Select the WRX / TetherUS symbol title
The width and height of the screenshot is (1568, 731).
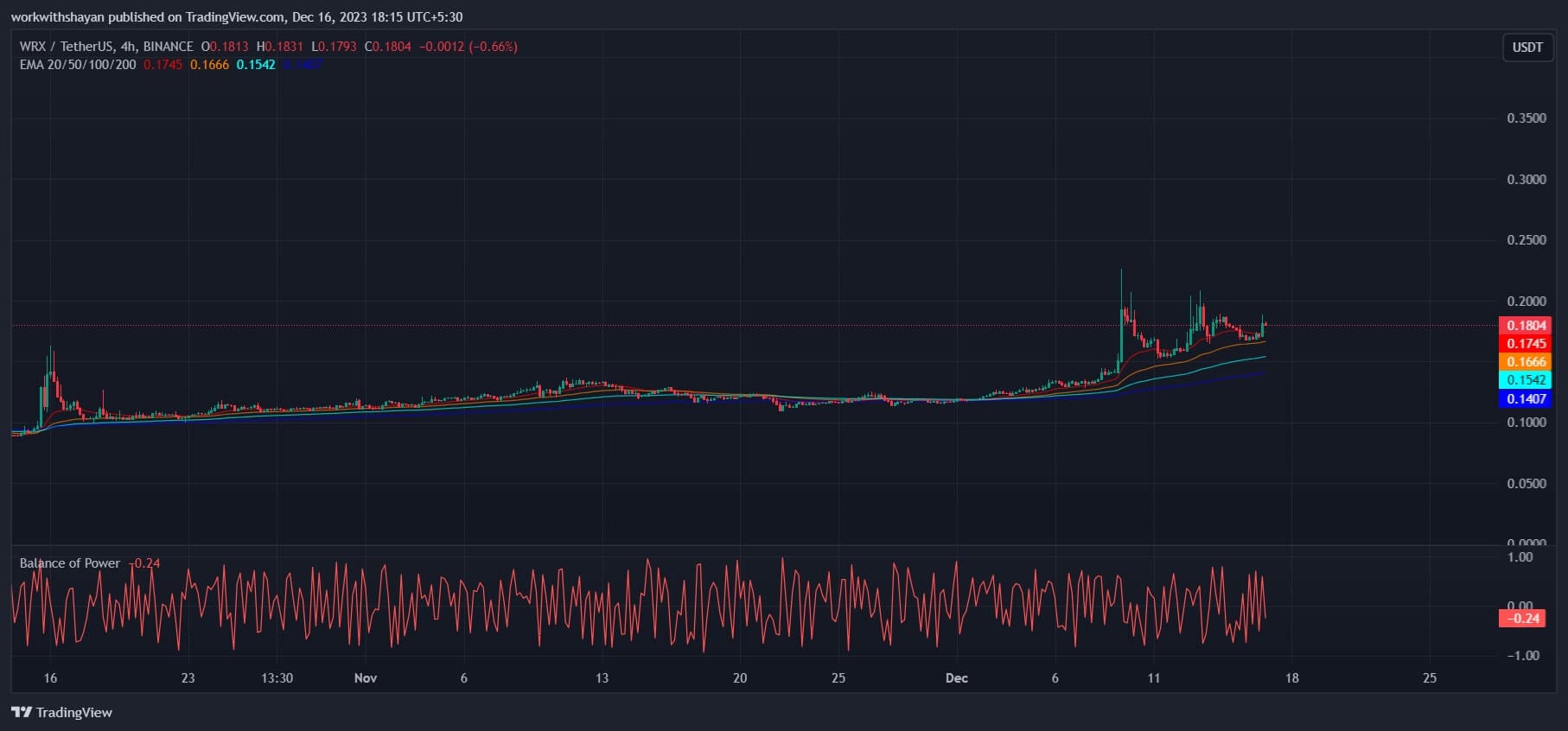tap(106, 47)
